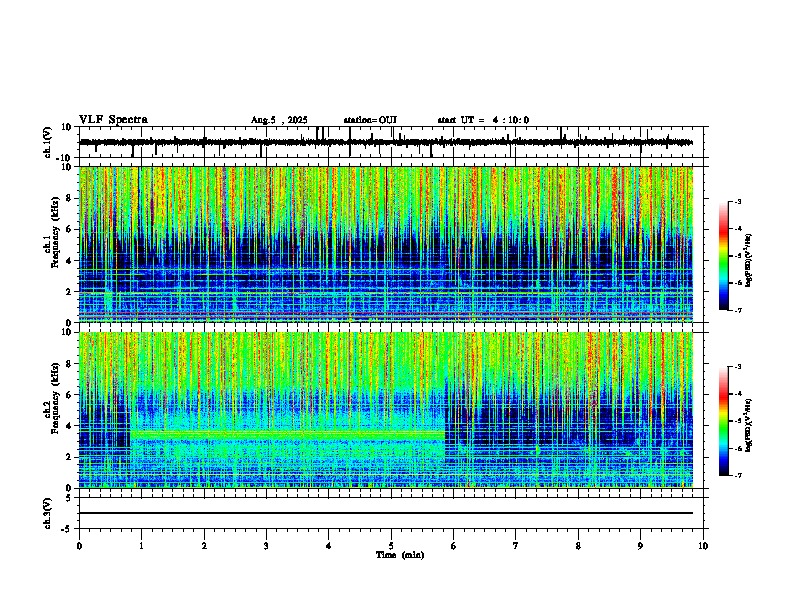792x612 pixels.
Task: Click the ch.2 colorbar "log(PSD)" label
Action: pyautogui.click(x=748, y=425)
